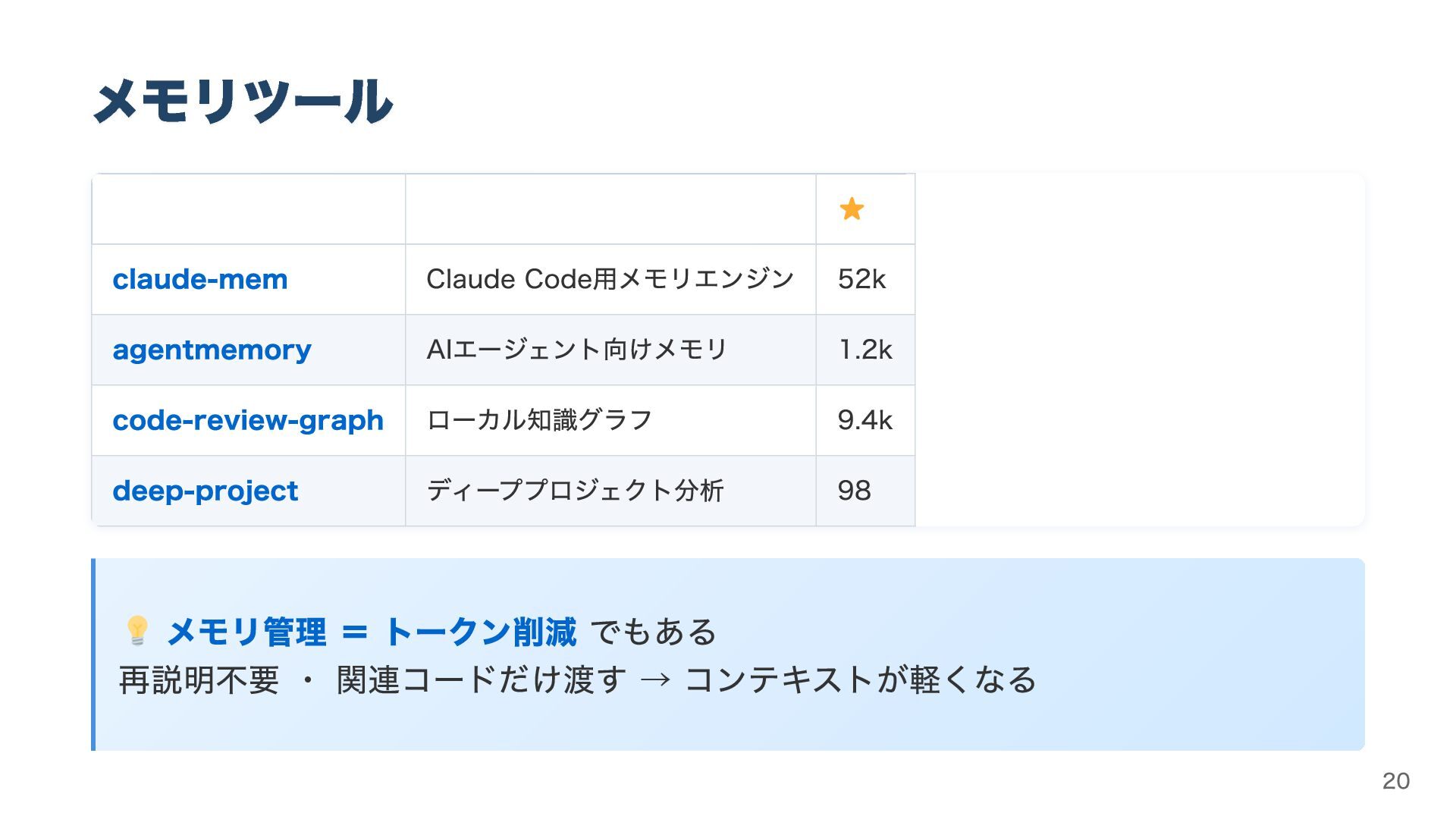Select the 52k star count cell
This screenshot has width=1456, height=819.
point(861,279)
